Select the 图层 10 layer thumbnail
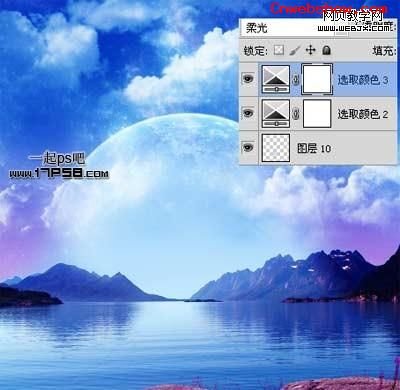Image resolution: width=400 pixels, height=390 pixels. pyautogui.click(x=276, y=148)
